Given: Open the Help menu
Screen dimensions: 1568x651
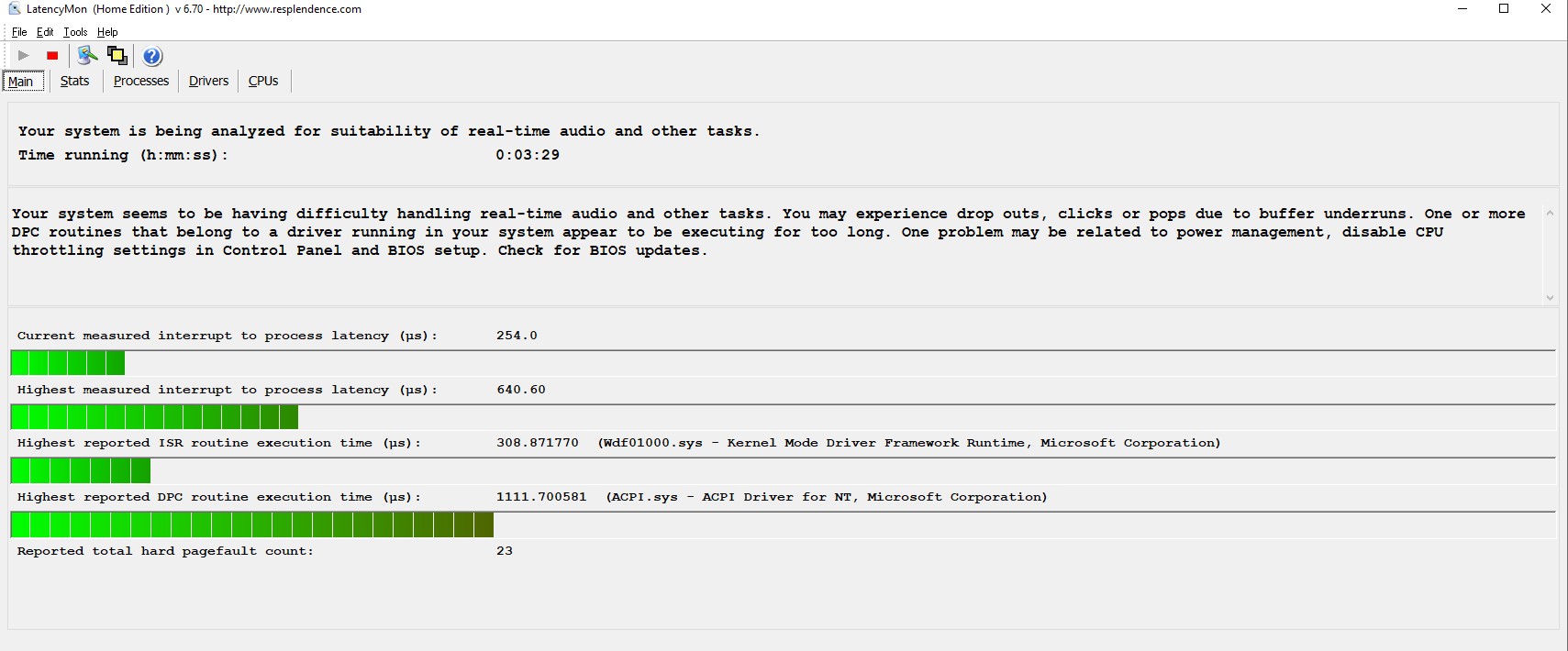Looking at the screenshot, I should 107,32.
